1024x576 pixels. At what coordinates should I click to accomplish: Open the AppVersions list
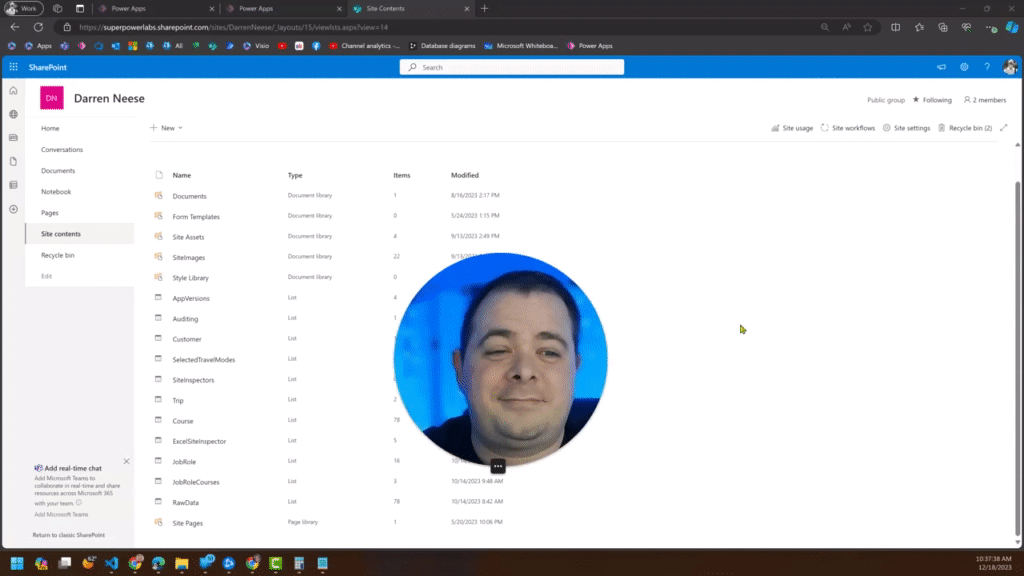pyautogui.click(x=191, y=298)
